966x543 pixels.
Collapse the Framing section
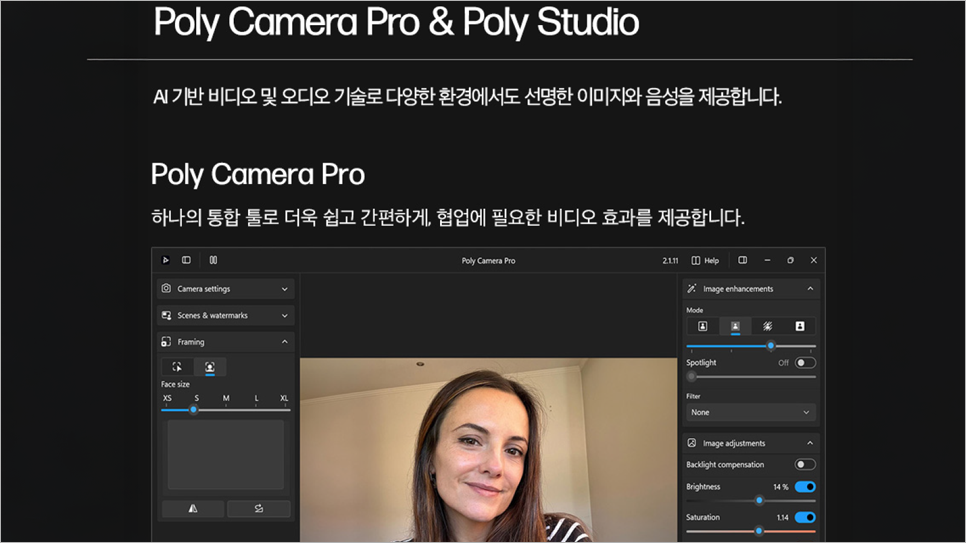click(x=285, y=341)
